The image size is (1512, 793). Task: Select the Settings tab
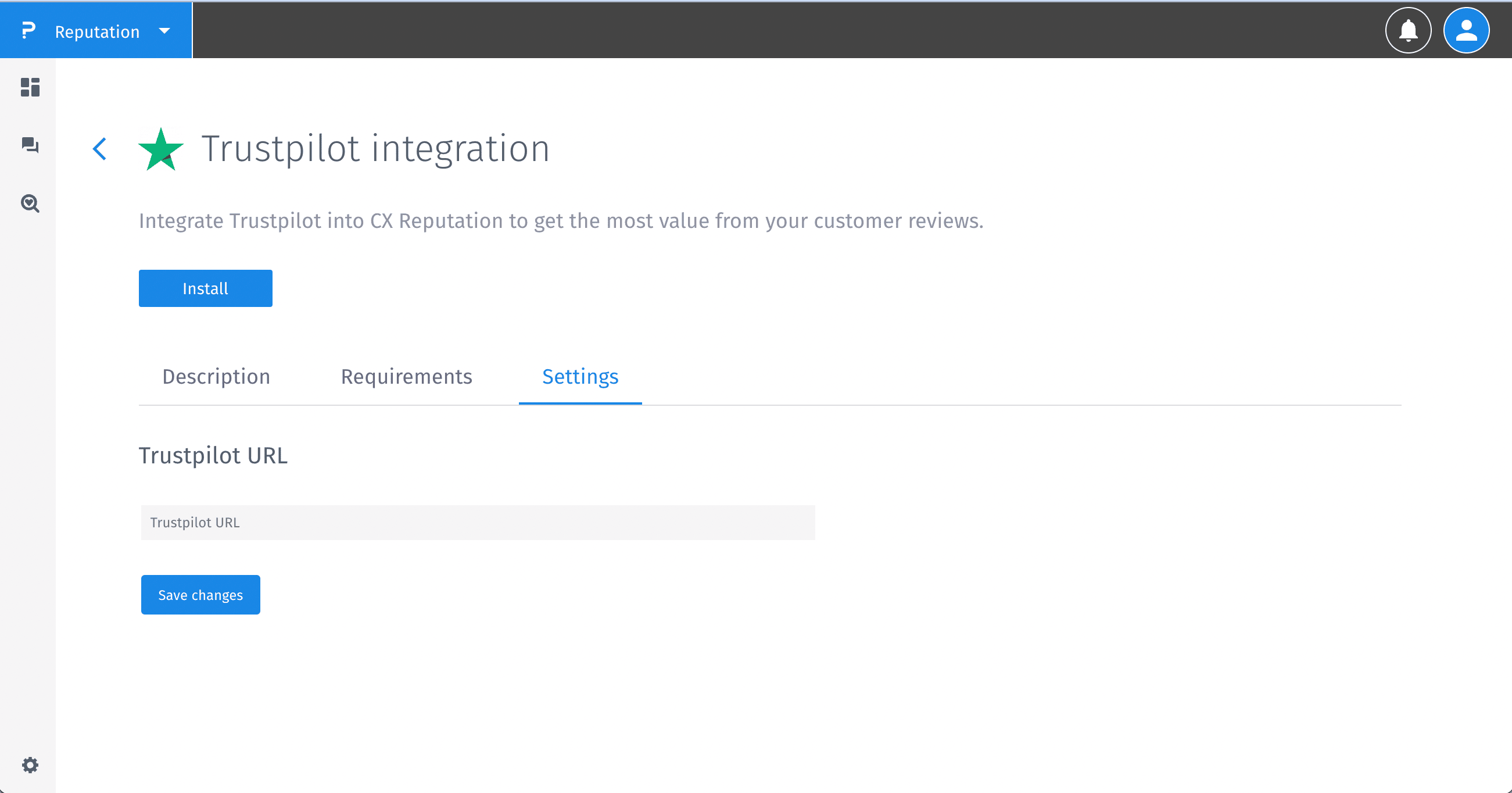click(x=580, y=377)
